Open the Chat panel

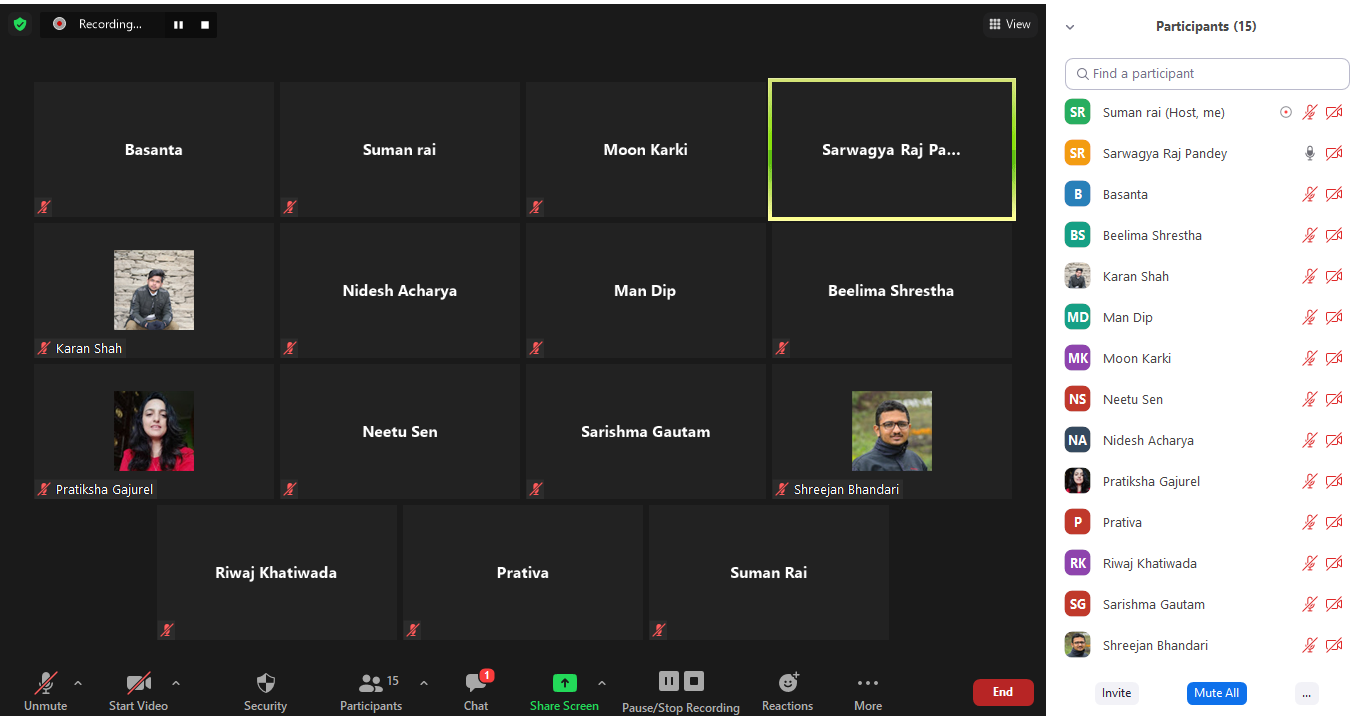tap(476, 684)
